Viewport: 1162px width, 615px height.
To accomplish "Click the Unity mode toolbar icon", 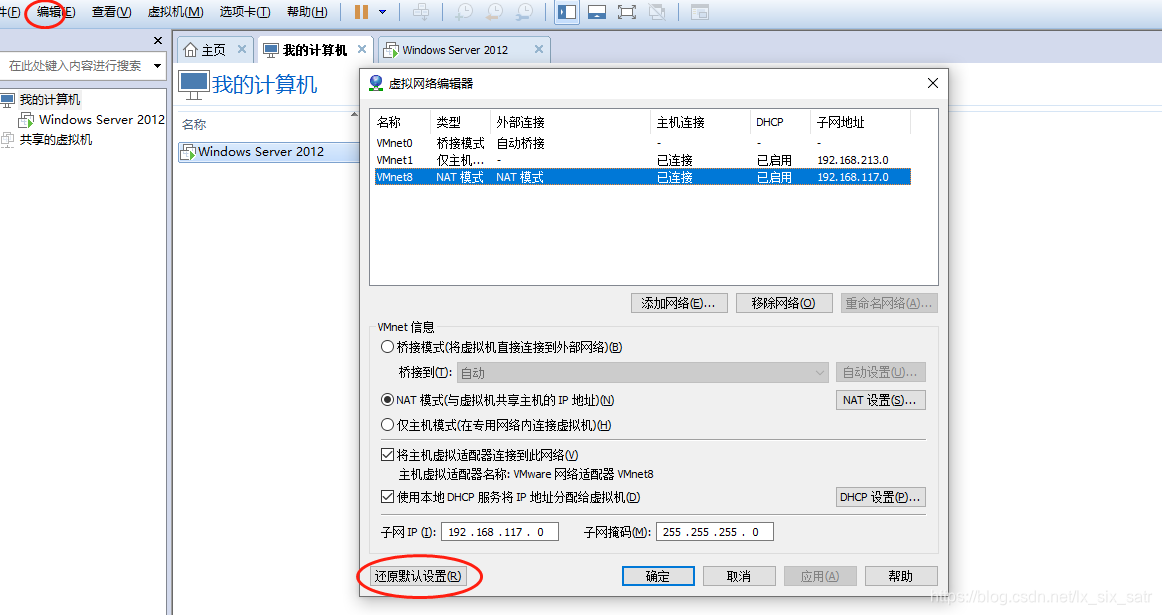I will [657, 12].
